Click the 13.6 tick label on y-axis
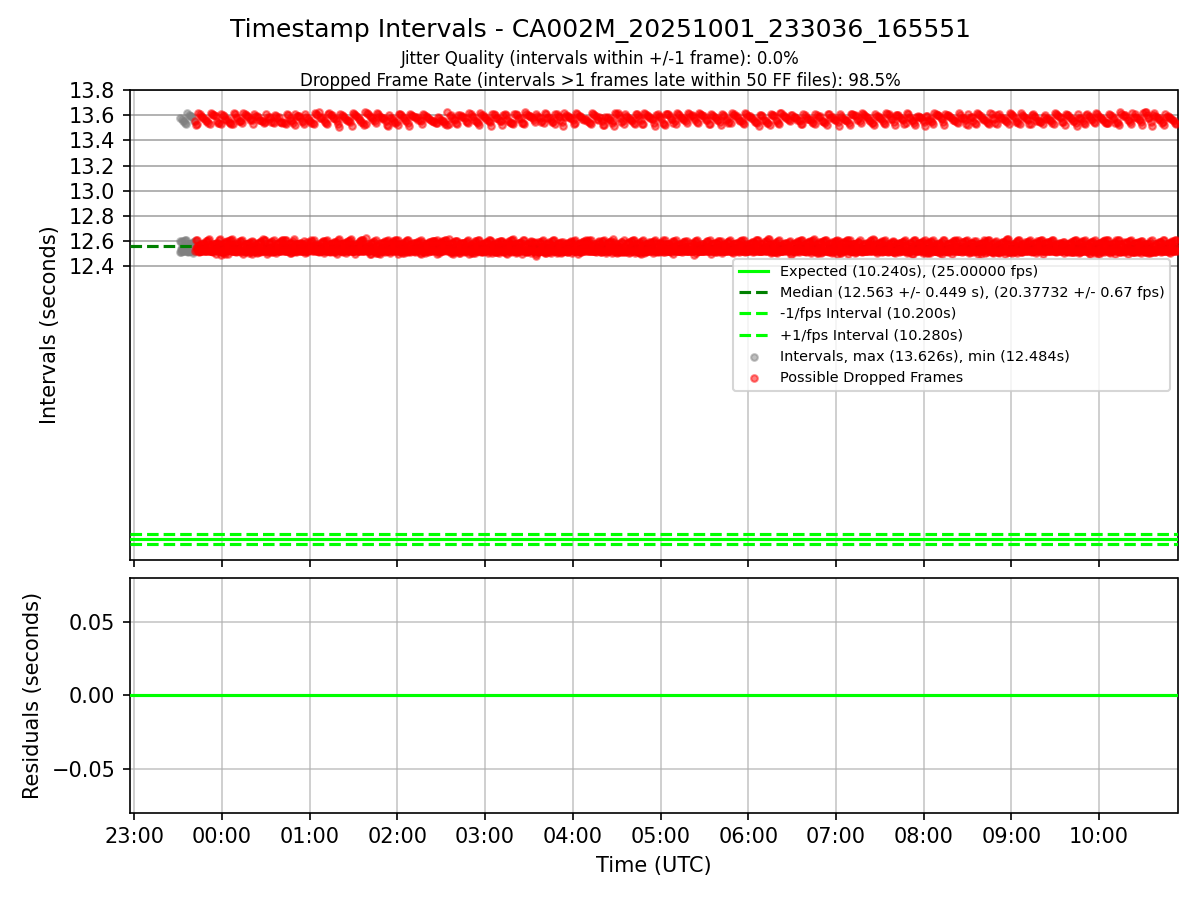The width and height of the screenshot is (1200, 900). click(x=92, y=116)
